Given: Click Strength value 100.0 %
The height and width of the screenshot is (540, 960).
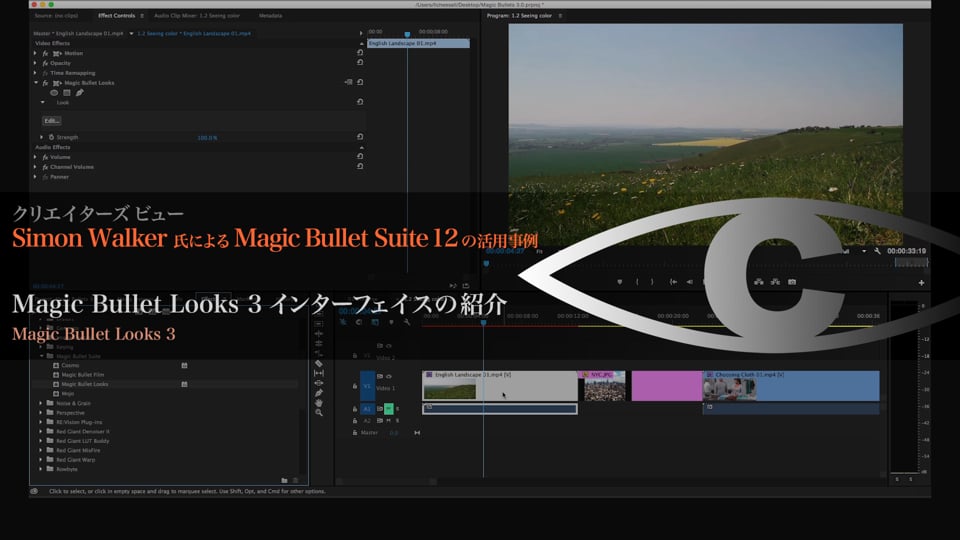Looking at the screenshot, I should (x=207, y=138).
